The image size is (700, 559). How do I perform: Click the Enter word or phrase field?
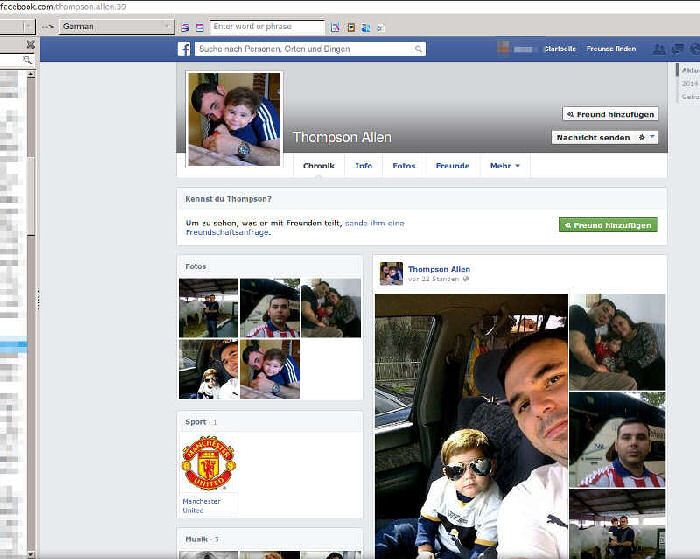(x=267, y=27)
